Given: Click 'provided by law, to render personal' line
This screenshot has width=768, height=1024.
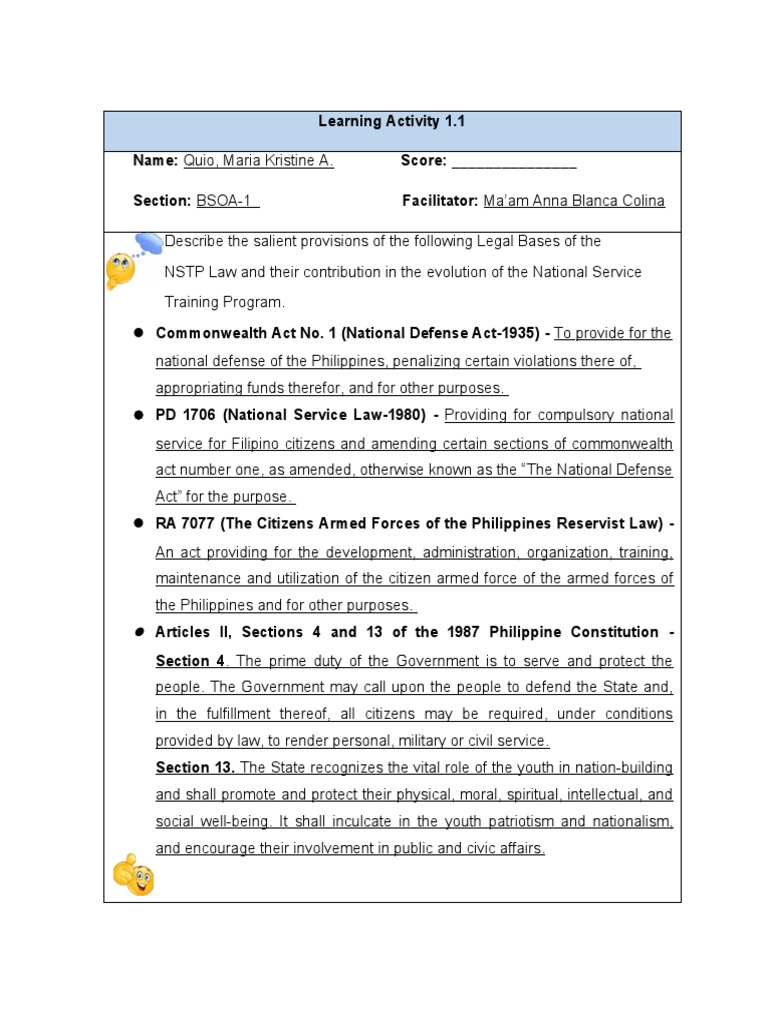Looking at the screenshot, I should 352,741.
